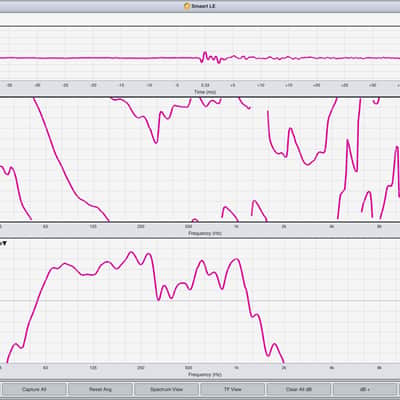Click the phase trace dip near 200 Hz
Image resolution: width=400 pixels, height=400 pixels.
(x=156, y=143)
